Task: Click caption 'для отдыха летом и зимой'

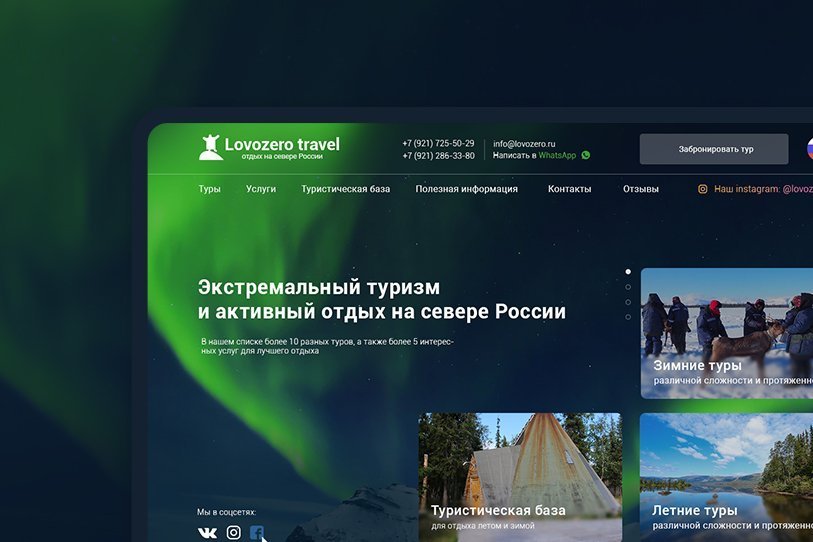Action: 483,526
